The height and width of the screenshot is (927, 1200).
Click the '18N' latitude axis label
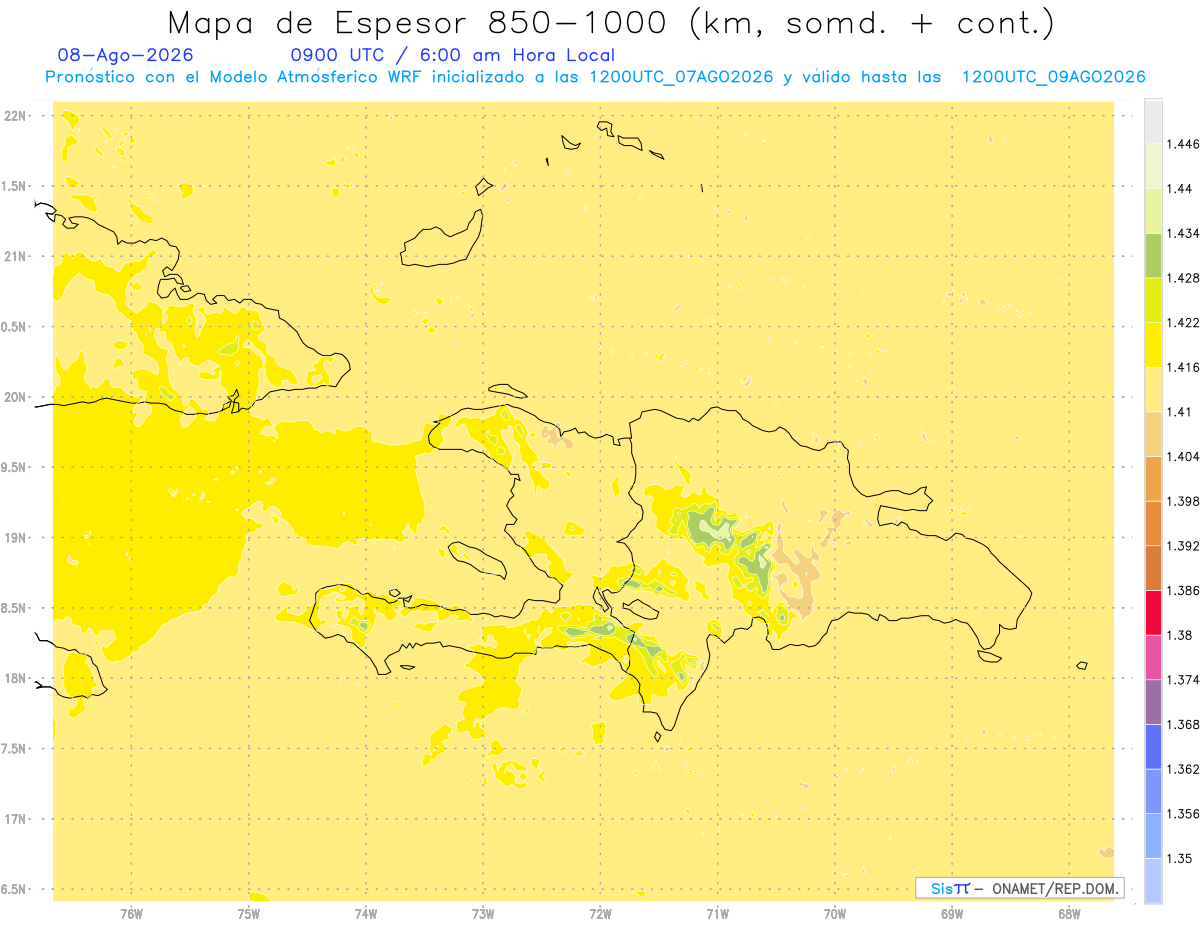click(16, 678)
